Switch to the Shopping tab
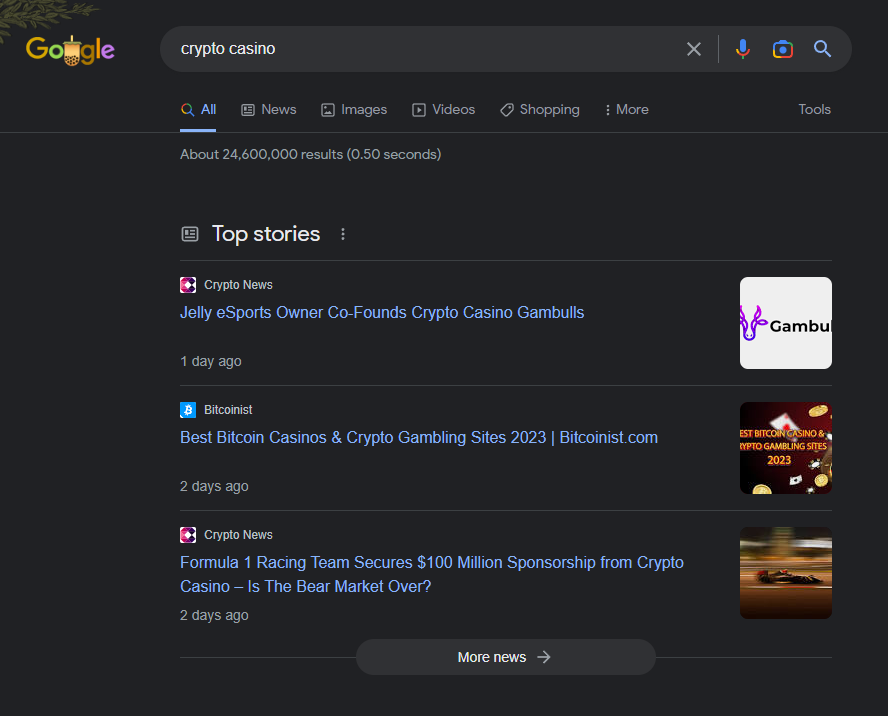The image size is (888, 716). pos(540,110)
